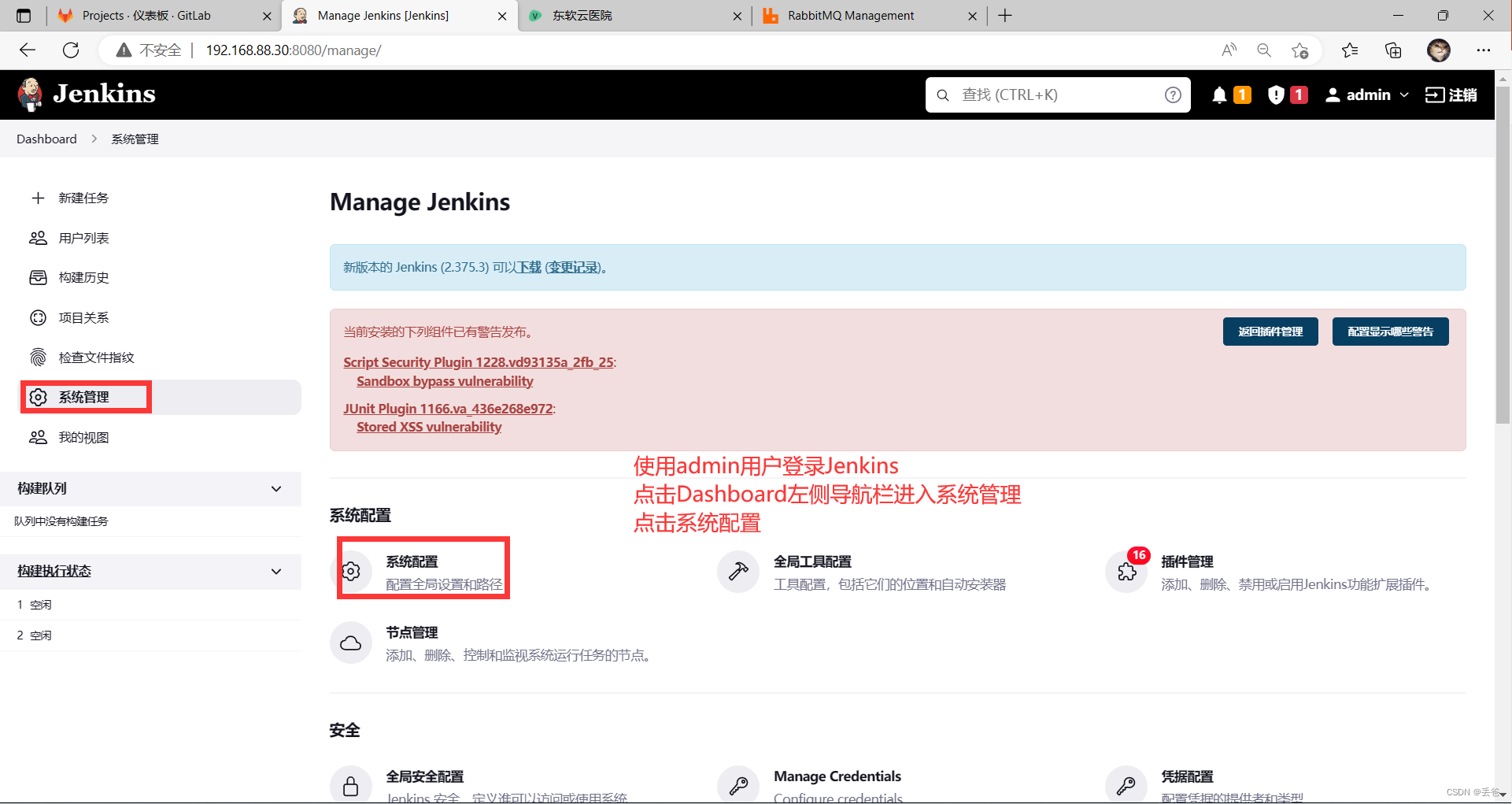Collapse the 构建执行状态 panel
The height and width of the screenshot is (804, 1512).
coord(276,572)
